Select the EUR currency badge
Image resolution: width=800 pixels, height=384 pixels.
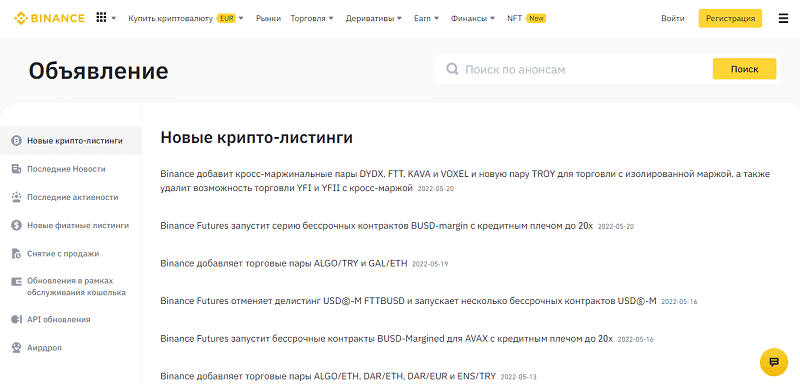click(226, 18)
